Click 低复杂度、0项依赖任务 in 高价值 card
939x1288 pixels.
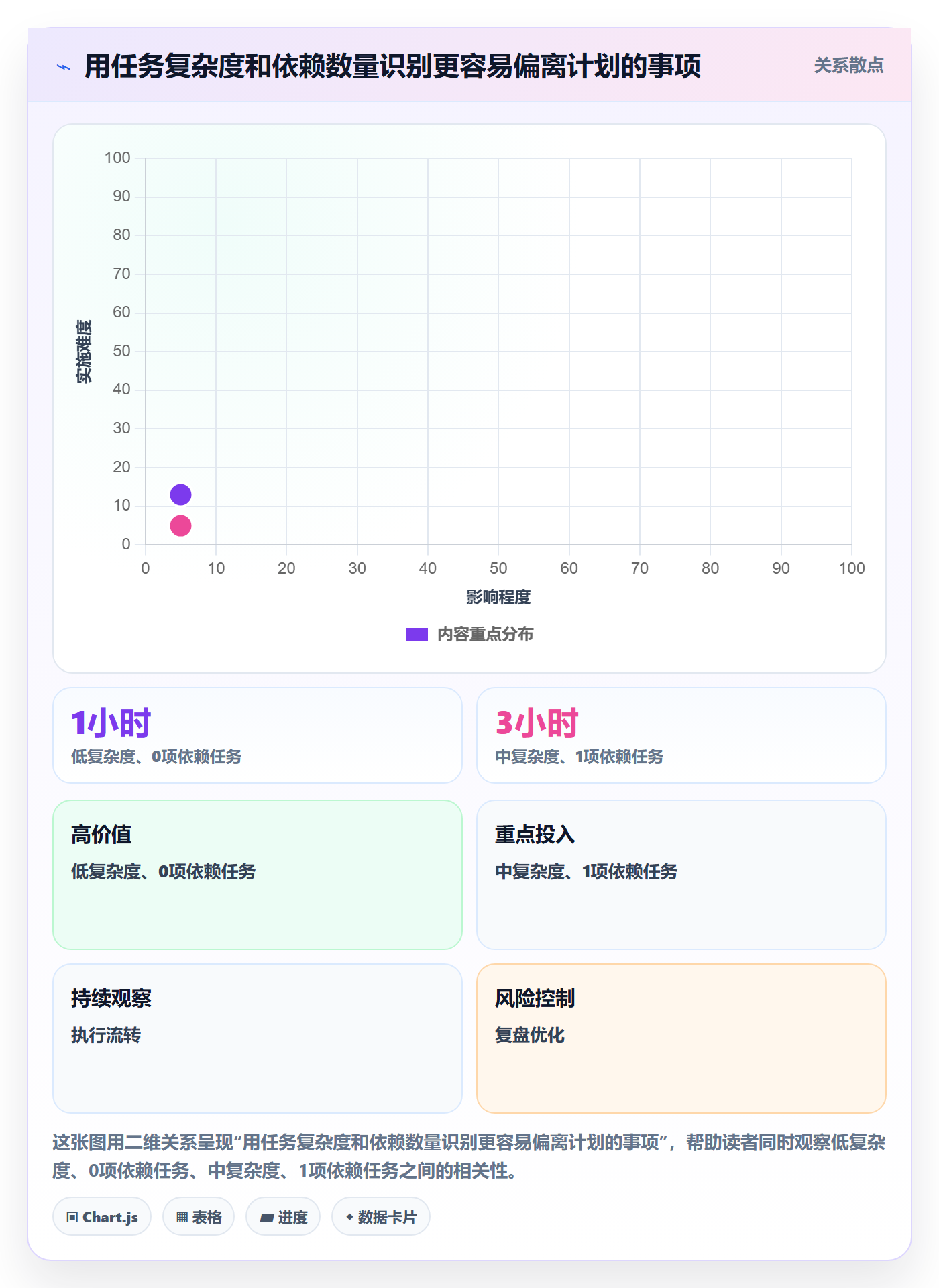pos(164,871)
